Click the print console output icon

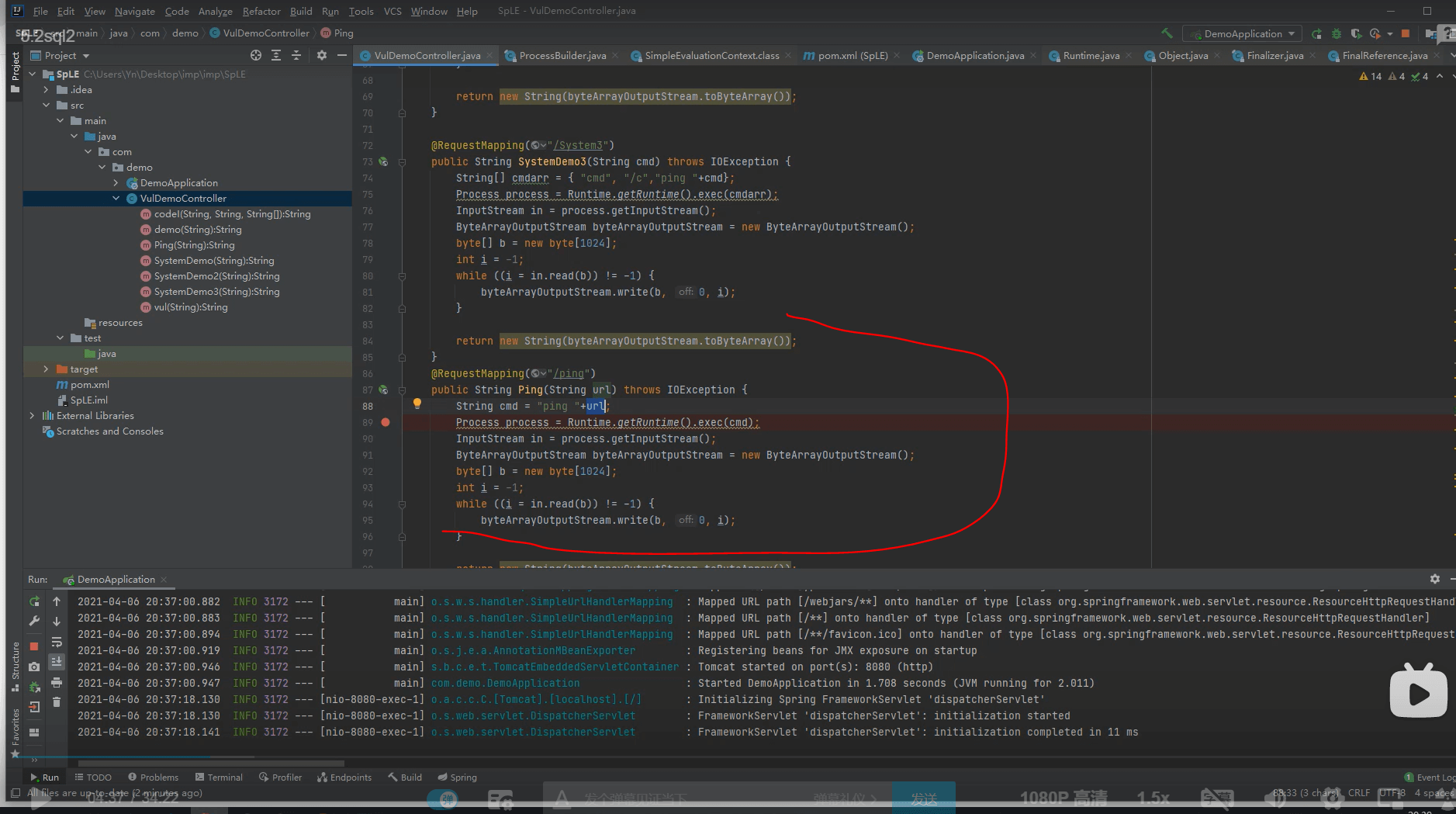click(57, 683)
